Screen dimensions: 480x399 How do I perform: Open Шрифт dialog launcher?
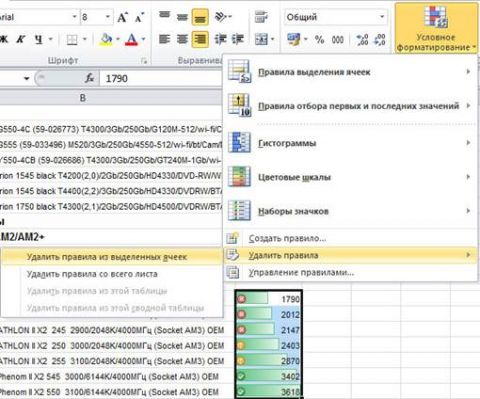[144, 61]
